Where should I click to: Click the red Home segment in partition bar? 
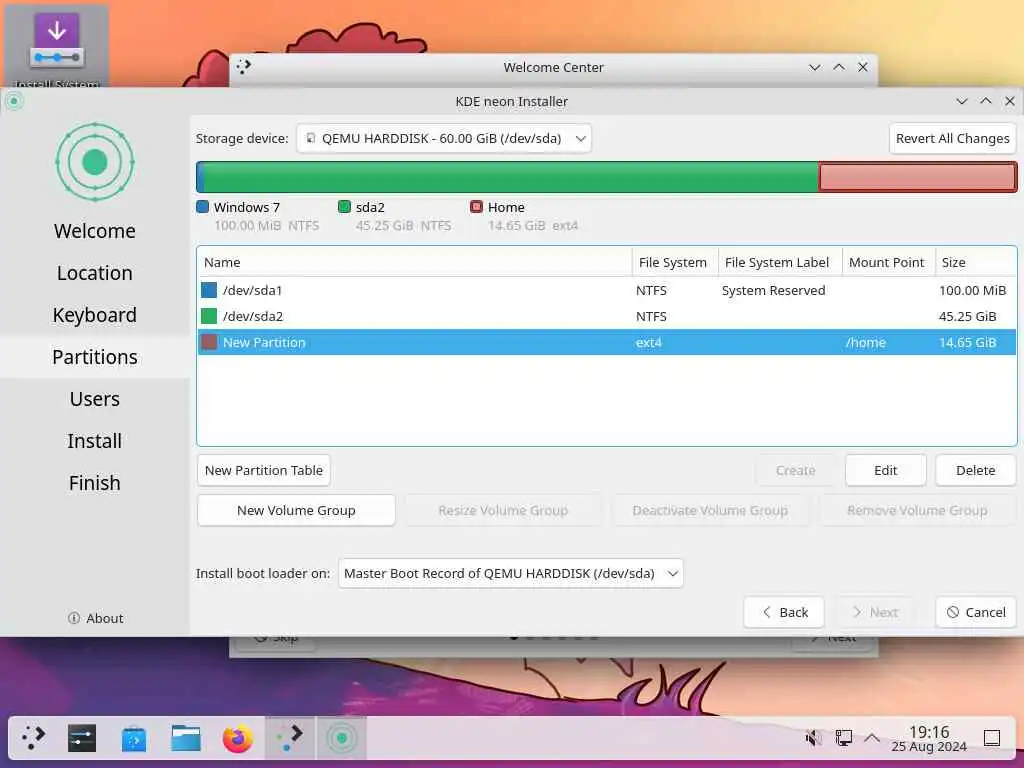click(x=918, y=177)
